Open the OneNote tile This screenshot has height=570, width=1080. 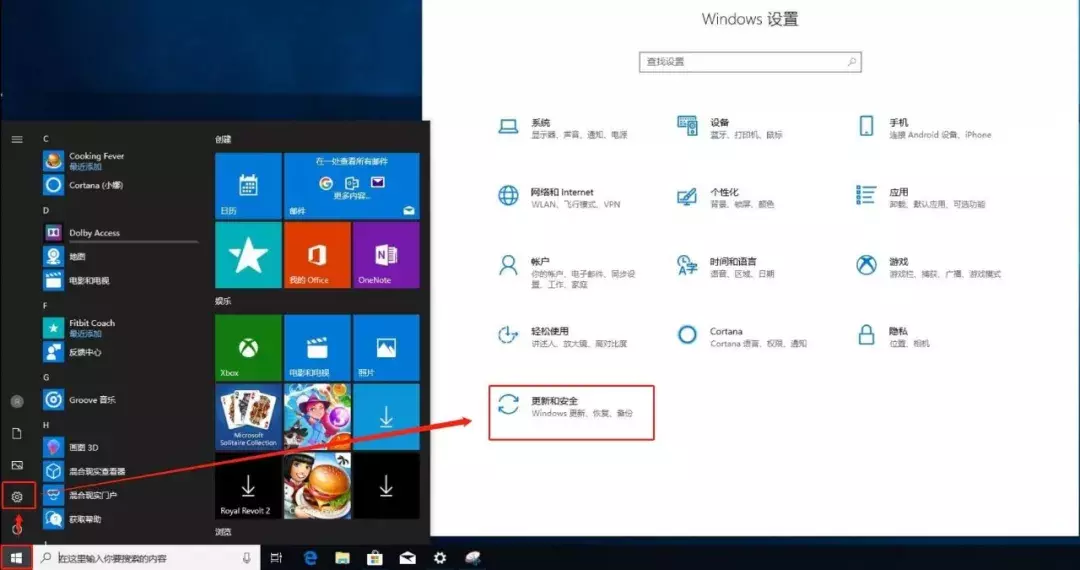tap(386, 255)
